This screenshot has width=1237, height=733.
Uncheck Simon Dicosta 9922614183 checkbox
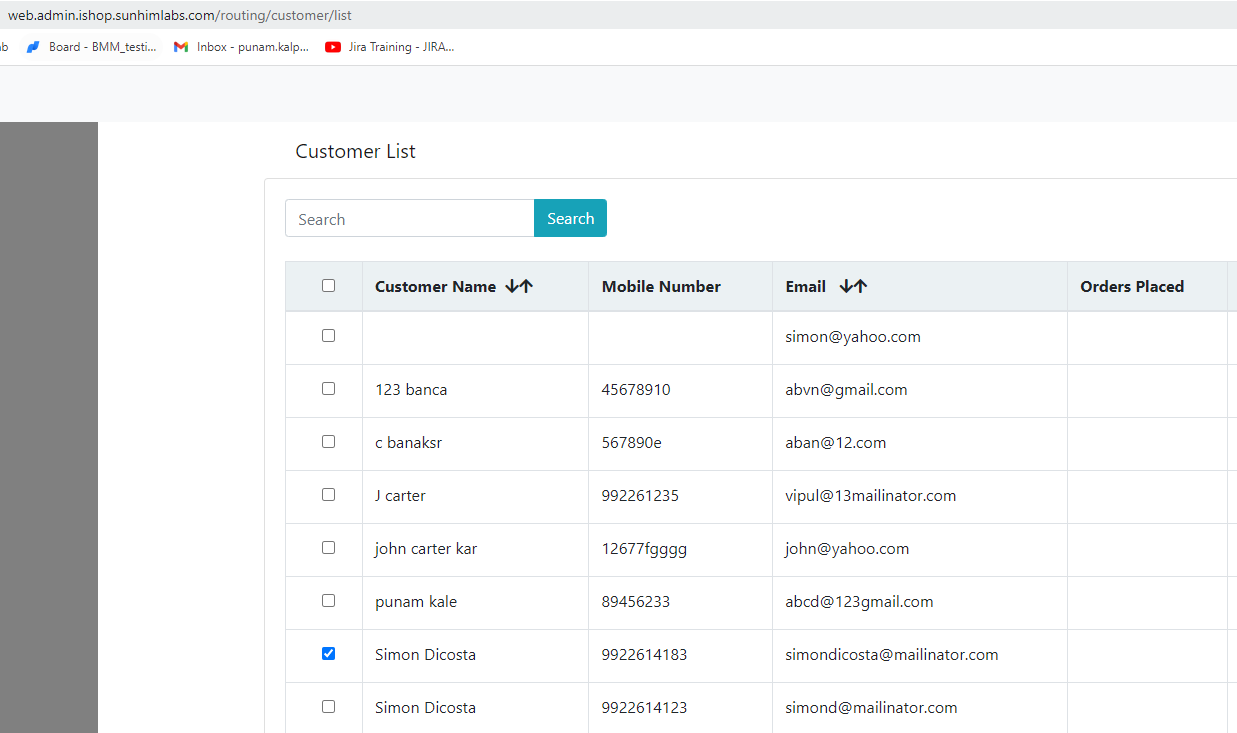(x=328, y=654)
